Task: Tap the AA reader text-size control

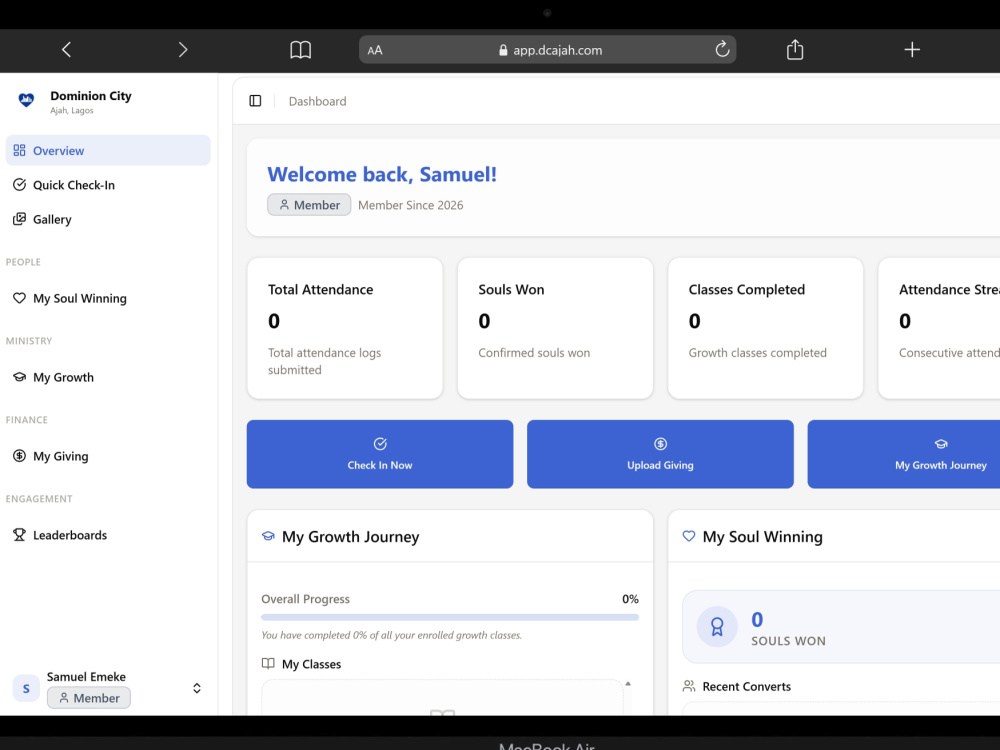Action: pyautogui.click(x=375, y=50)
